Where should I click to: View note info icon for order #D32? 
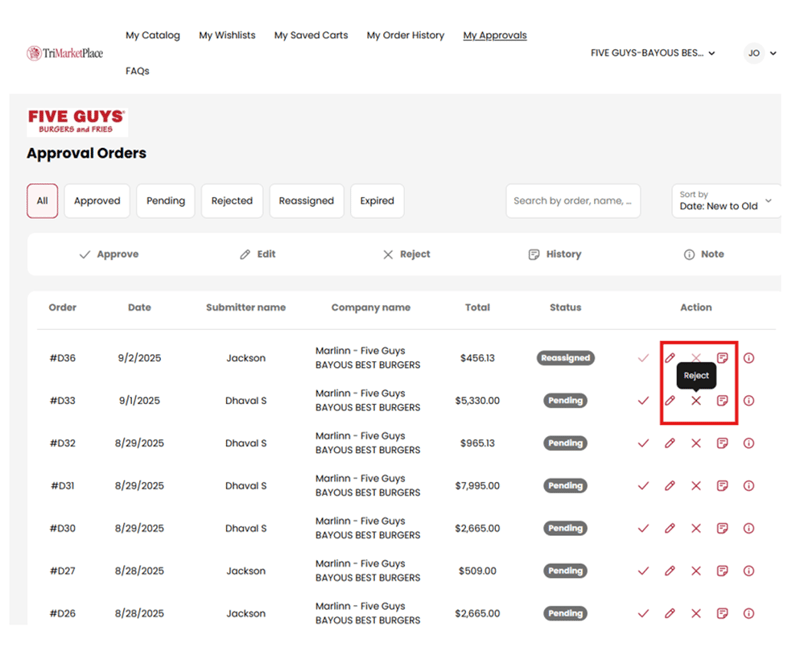pyautogui.click(x=749, y=443)
